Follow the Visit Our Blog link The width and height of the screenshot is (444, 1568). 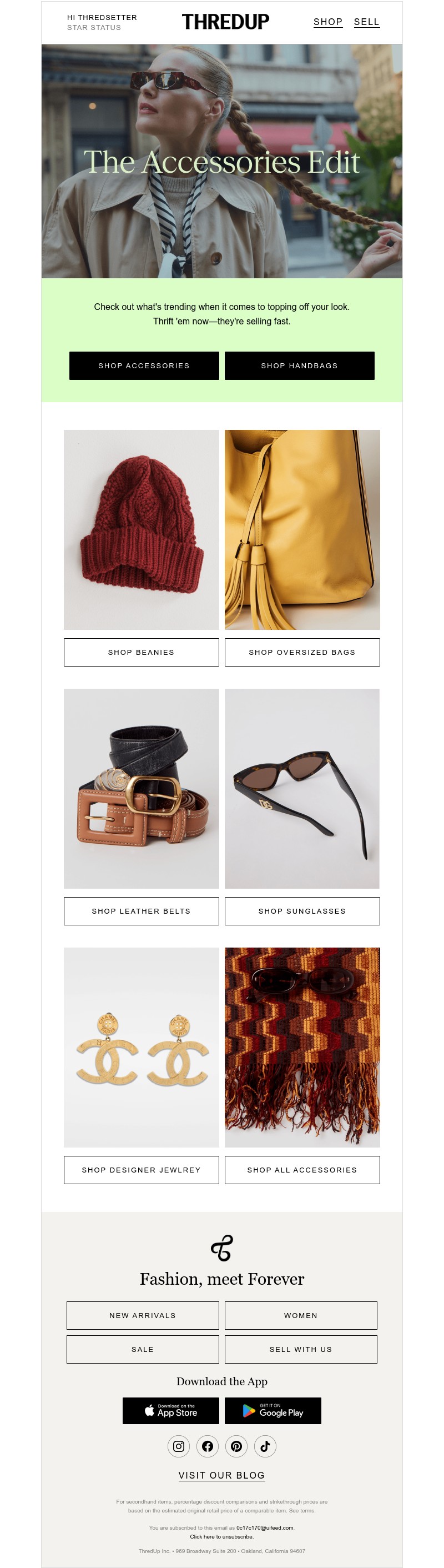pos(222,1475)
